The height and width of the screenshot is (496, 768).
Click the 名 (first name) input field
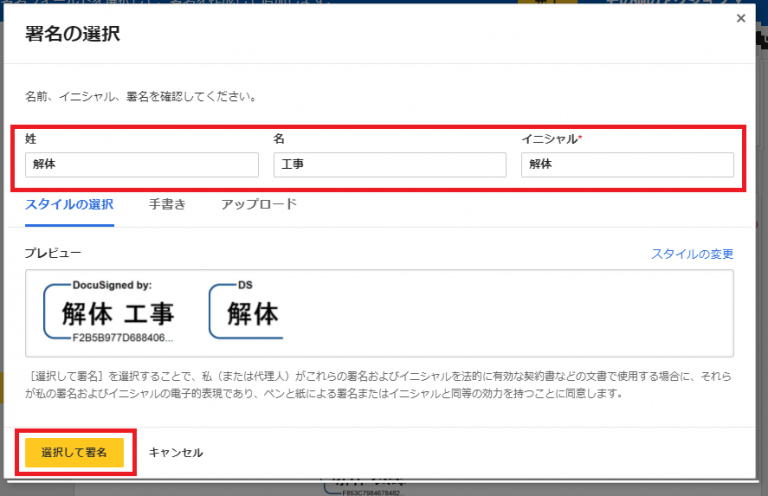[389, 164]
